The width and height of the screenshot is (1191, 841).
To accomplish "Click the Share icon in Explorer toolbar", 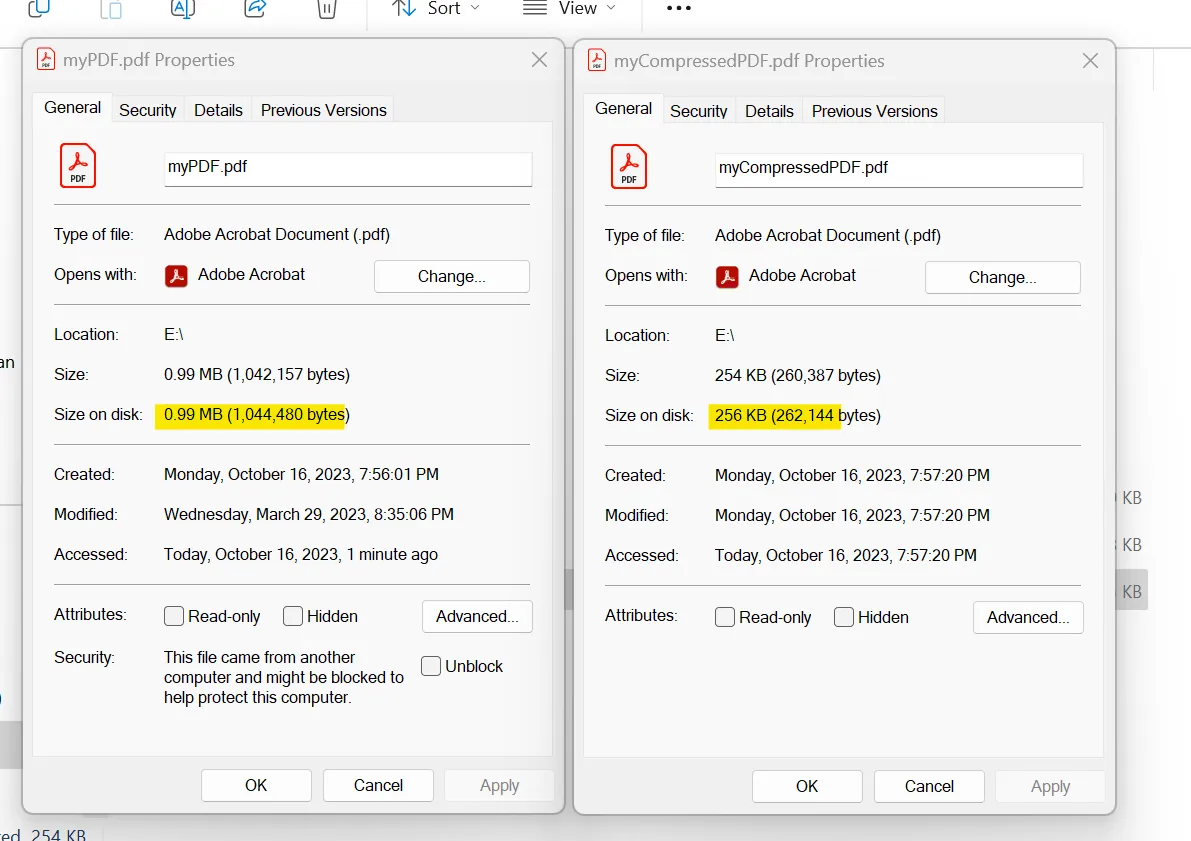I will pos(255,8).
